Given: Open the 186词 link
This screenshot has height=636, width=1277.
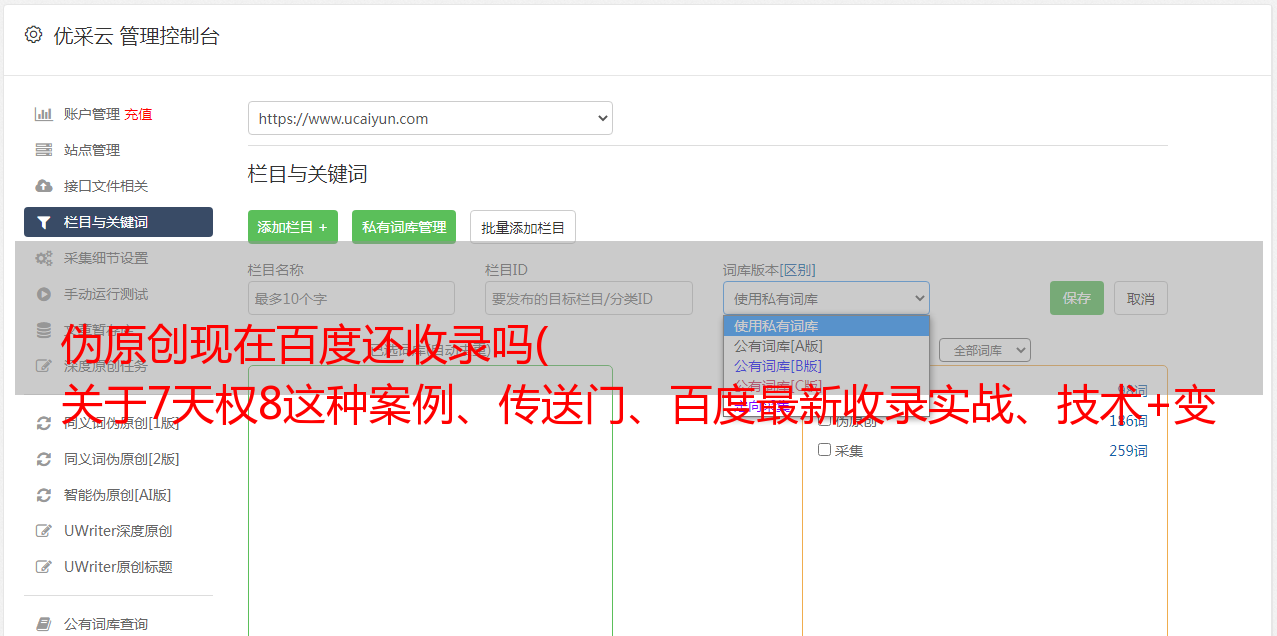Looking at the screenshot, I should point(1128,421).
